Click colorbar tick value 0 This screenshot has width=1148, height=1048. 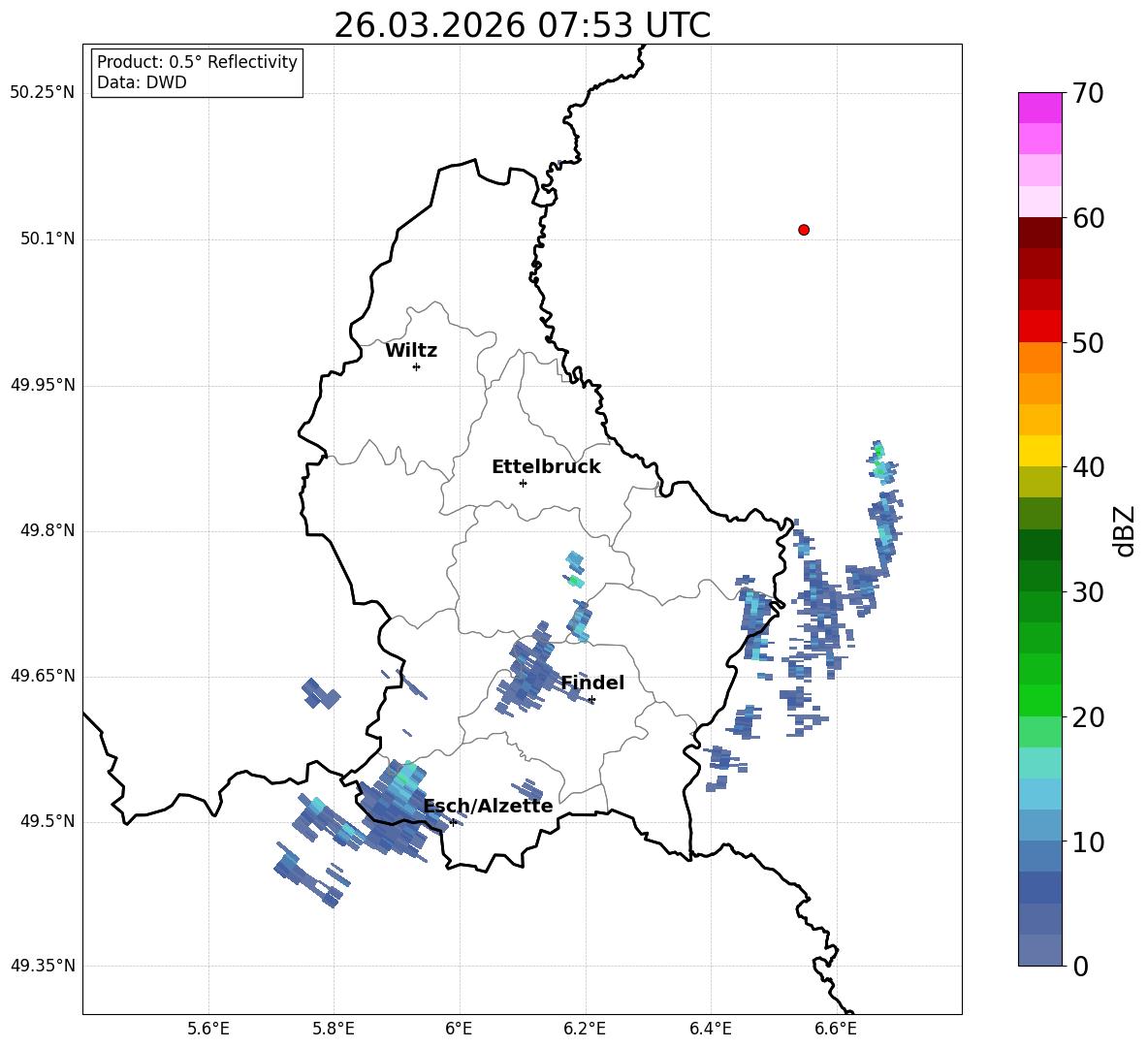pyautogui.click(x=1080, y=967)
